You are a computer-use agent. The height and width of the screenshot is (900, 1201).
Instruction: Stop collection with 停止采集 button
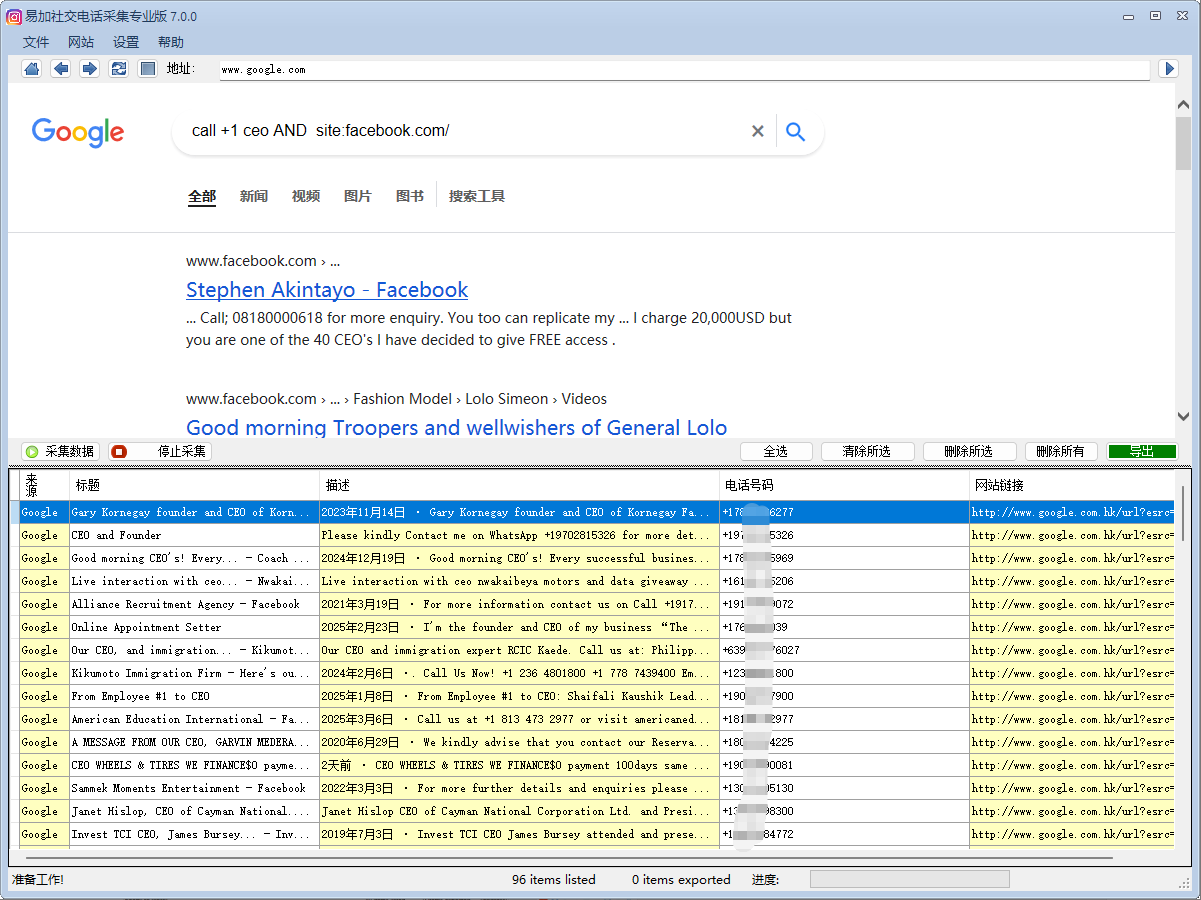(160, 452)
